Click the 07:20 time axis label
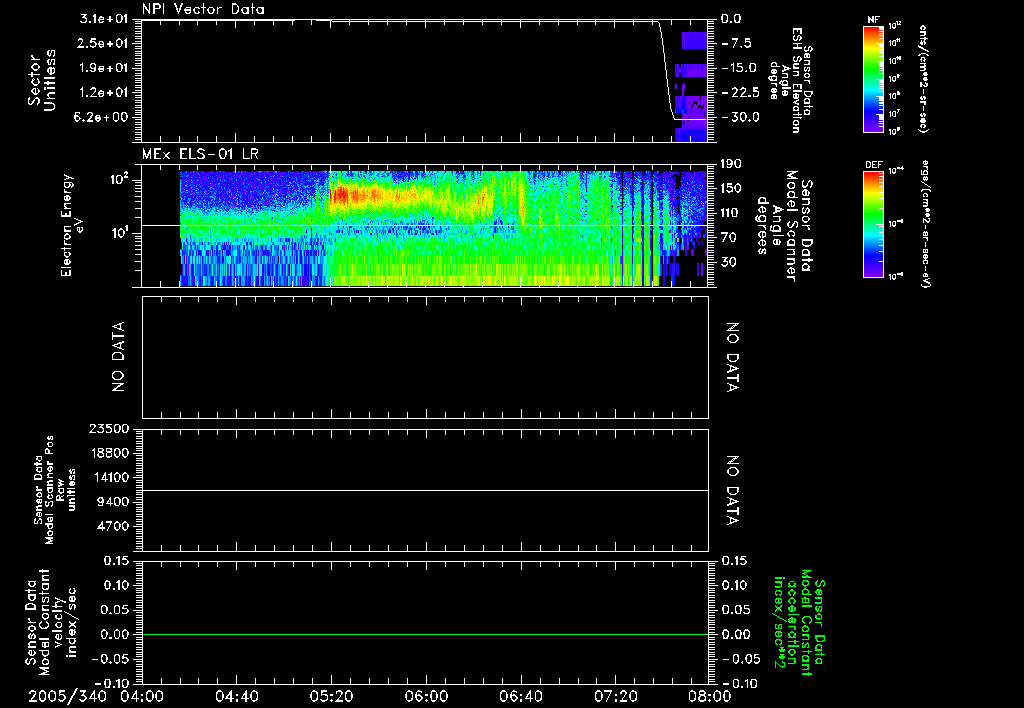Viewport: 1024px width, 708px height. (x=615, y=696)
